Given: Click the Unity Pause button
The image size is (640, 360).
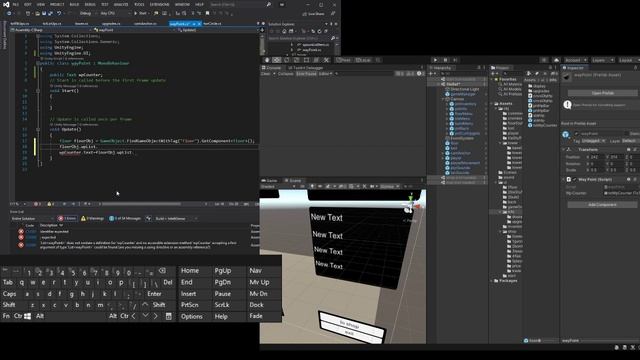Looking at the screenshot, I should click(x=445, y=60).
